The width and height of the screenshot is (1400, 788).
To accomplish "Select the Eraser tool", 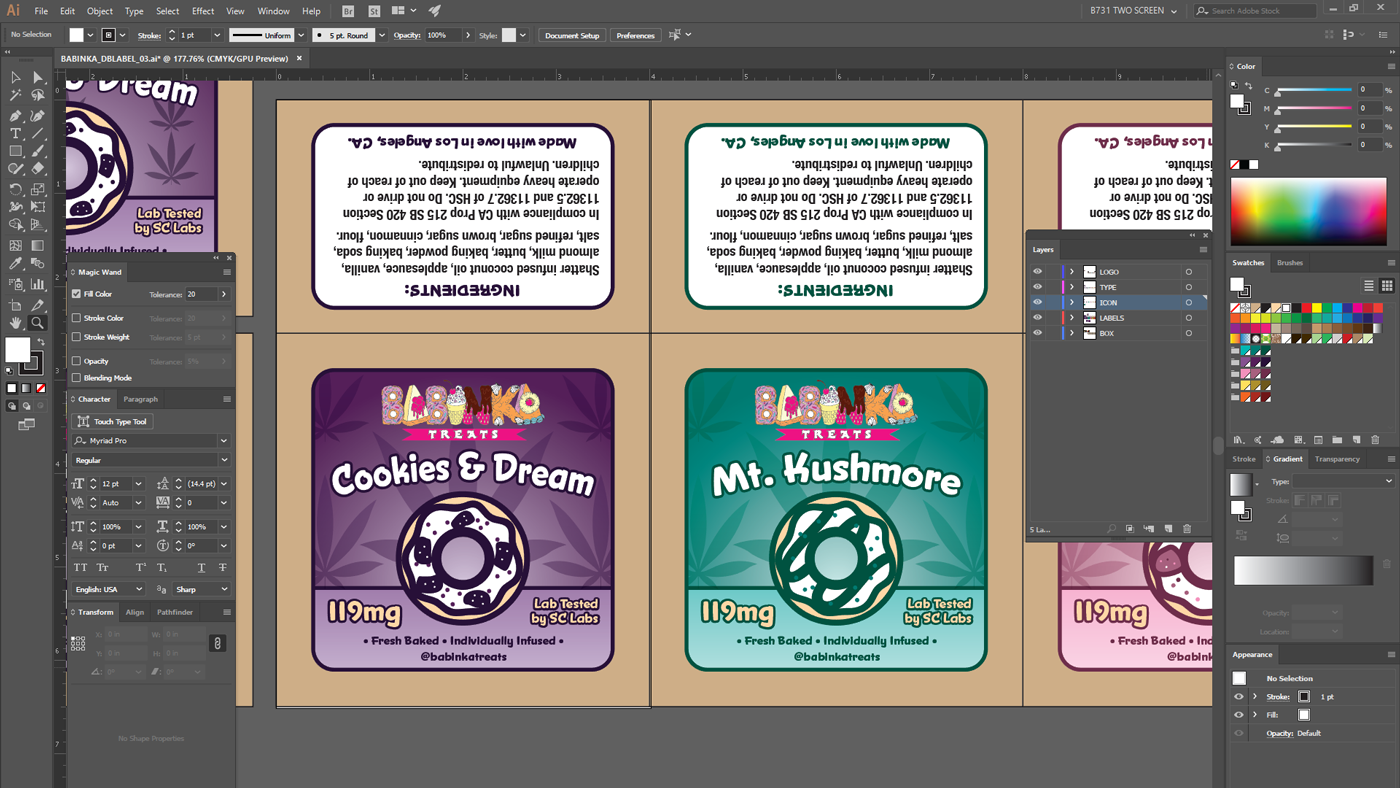I will (38, 170).
